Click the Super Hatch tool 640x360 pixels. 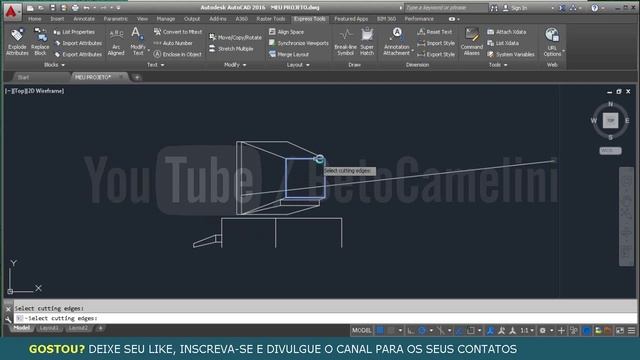coord(367,42)
